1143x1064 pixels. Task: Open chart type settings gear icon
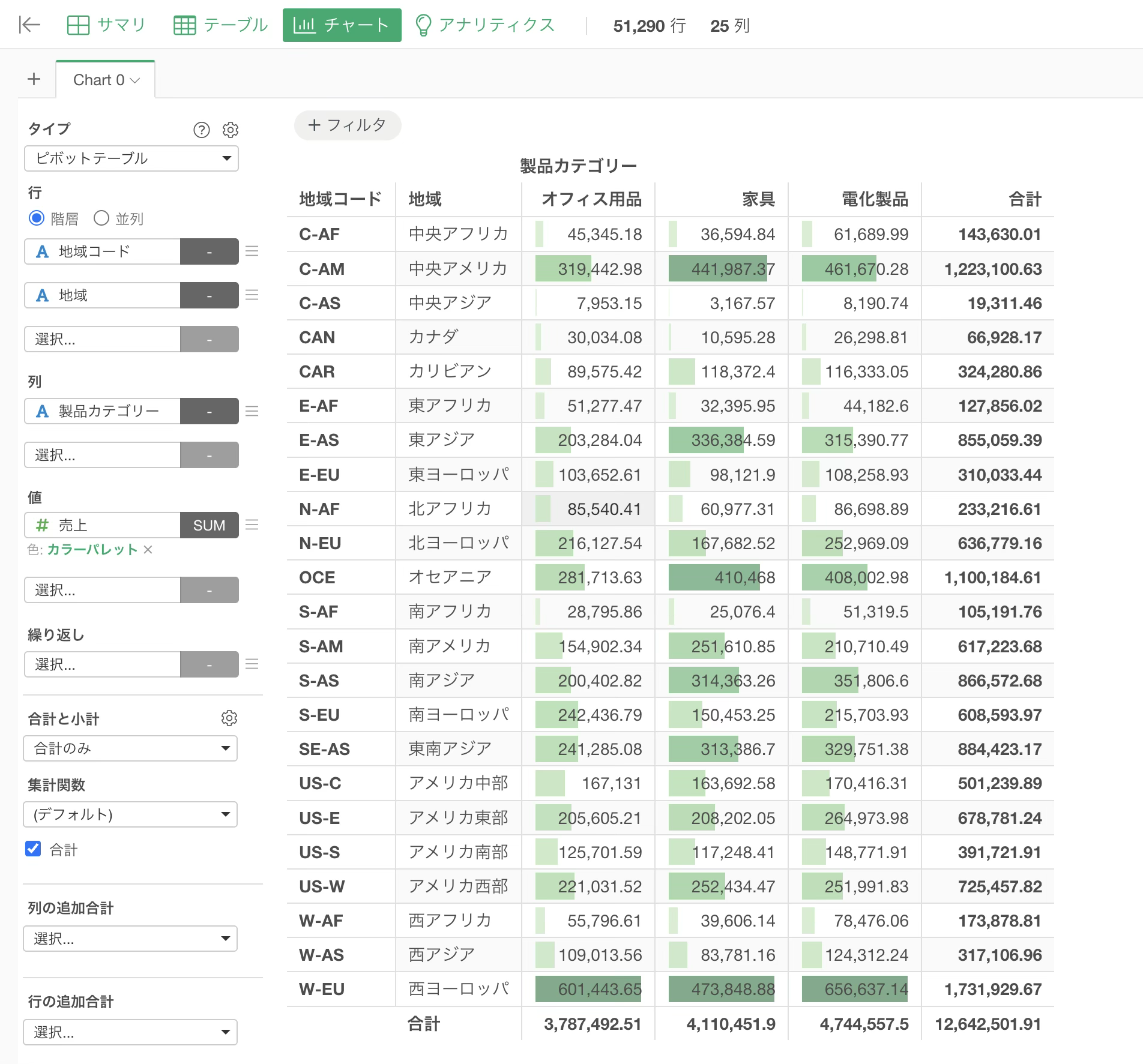(x=231, y=130)
